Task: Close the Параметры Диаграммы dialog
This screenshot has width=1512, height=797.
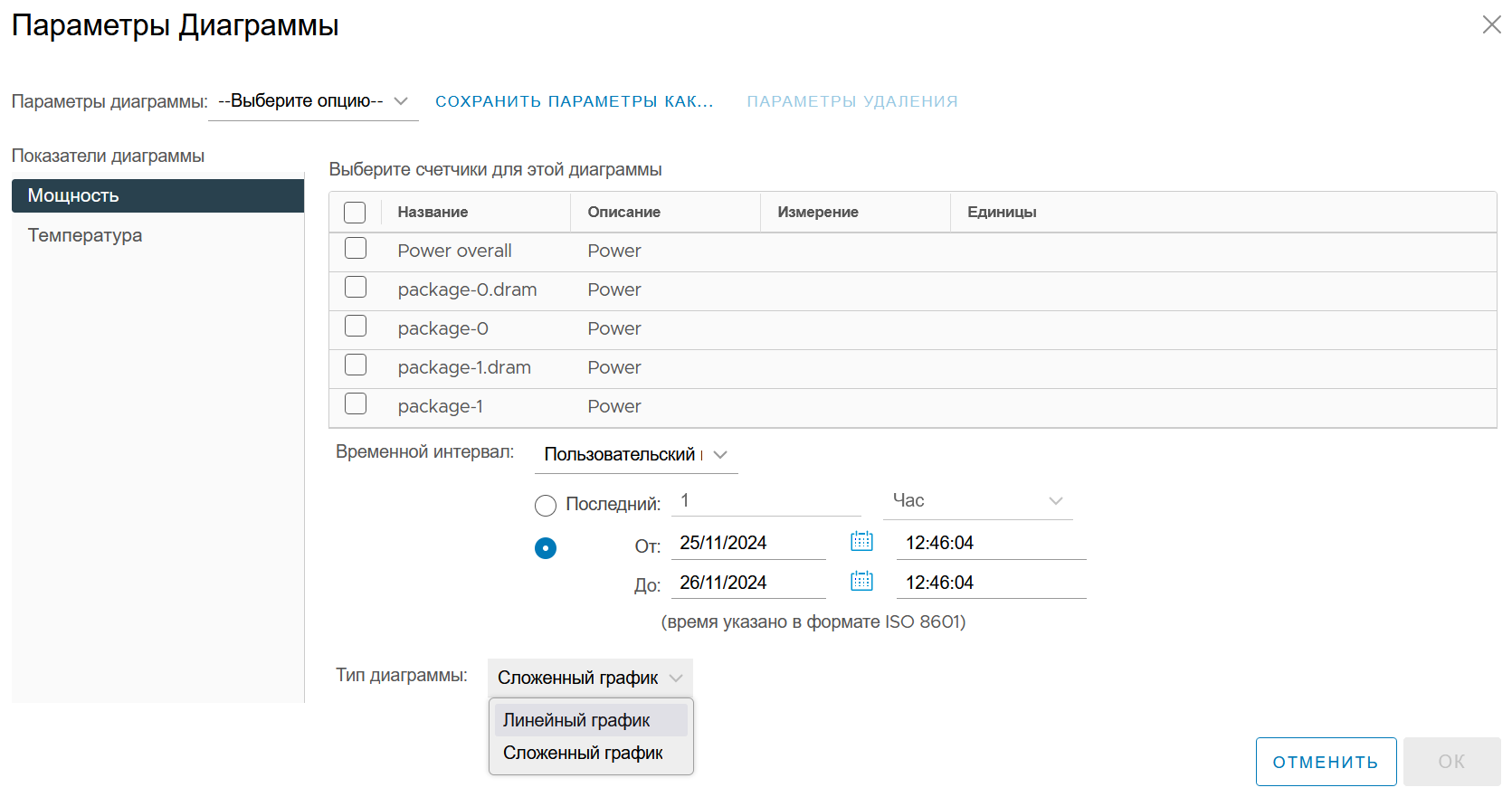Action: [x=1492, y=24]
